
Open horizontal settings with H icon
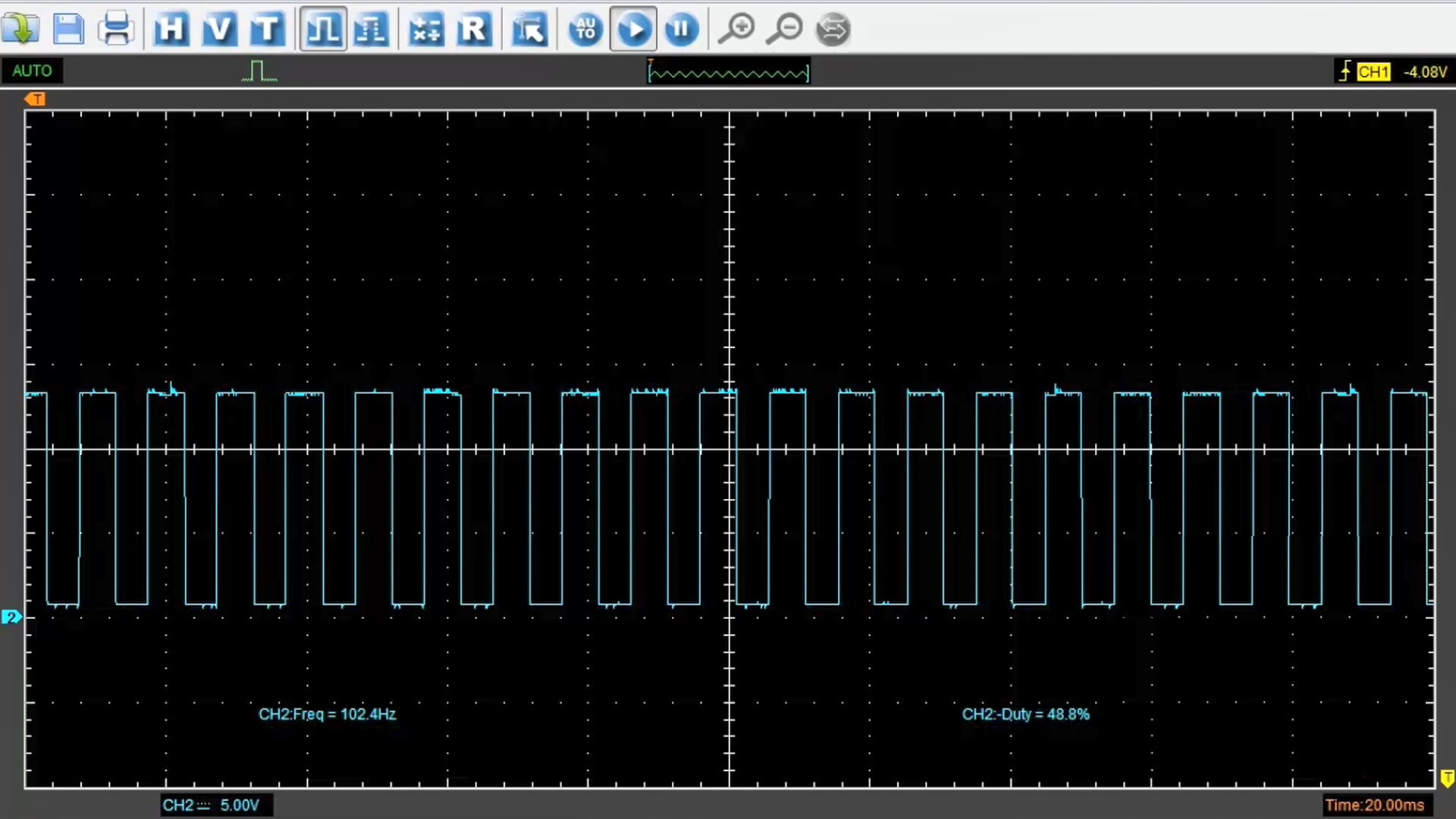click(171, 29)
